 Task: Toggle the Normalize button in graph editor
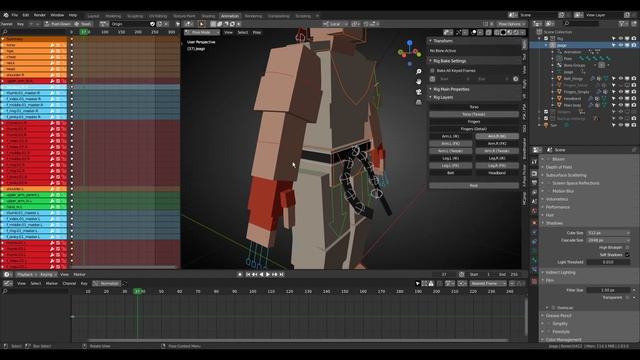tap(107, 284)
